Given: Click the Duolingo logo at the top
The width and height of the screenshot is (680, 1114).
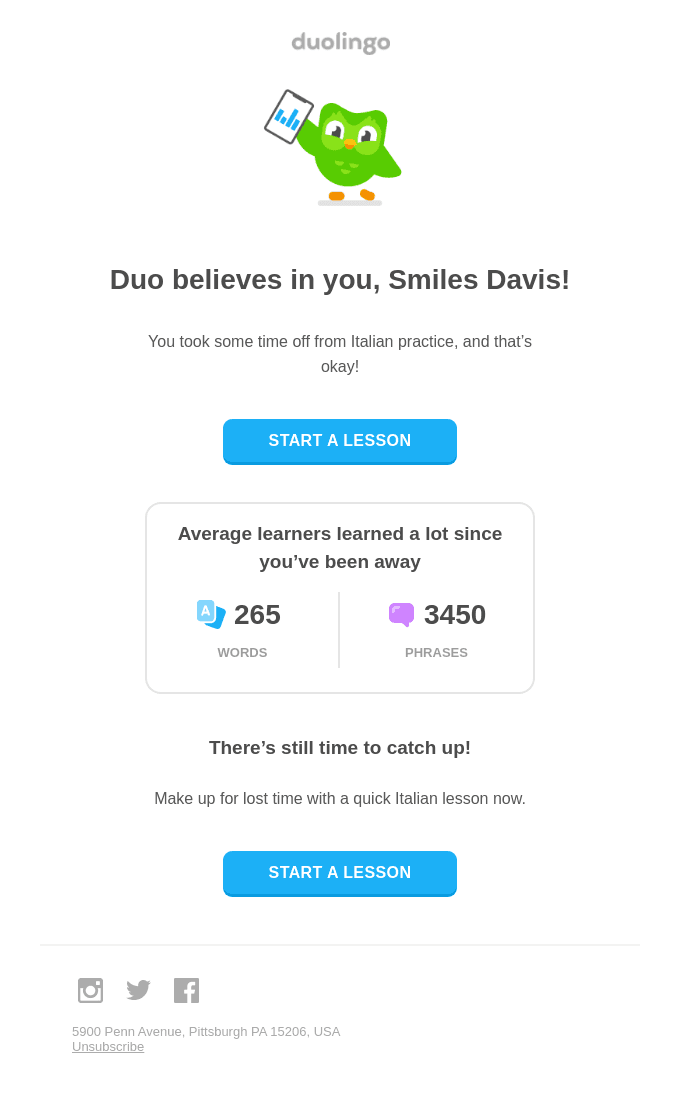Looking at the screenshot, I should [340, 43].
